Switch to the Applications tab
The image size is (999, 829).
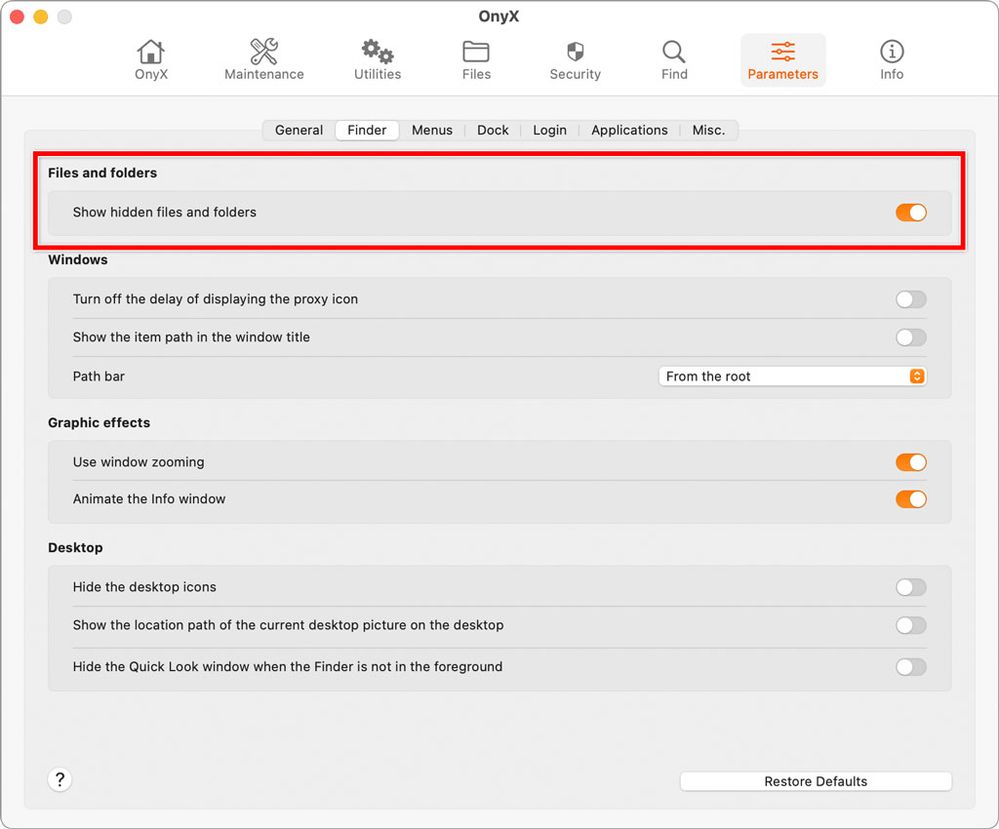click(x=629, y=130)
